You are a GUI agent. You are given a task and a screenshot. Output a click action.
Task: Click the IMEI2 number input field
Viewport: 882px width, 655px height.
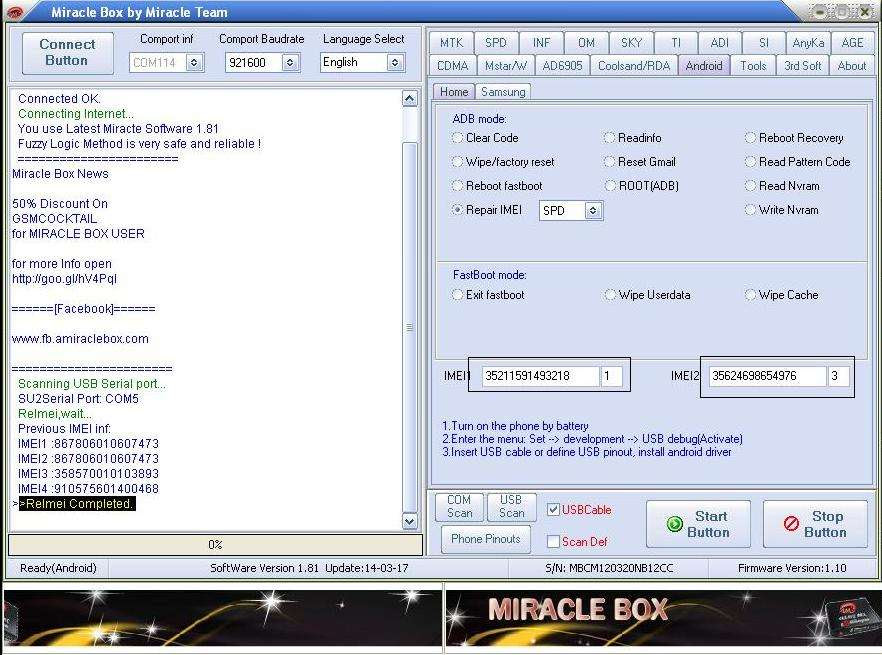tap(767, 376)
